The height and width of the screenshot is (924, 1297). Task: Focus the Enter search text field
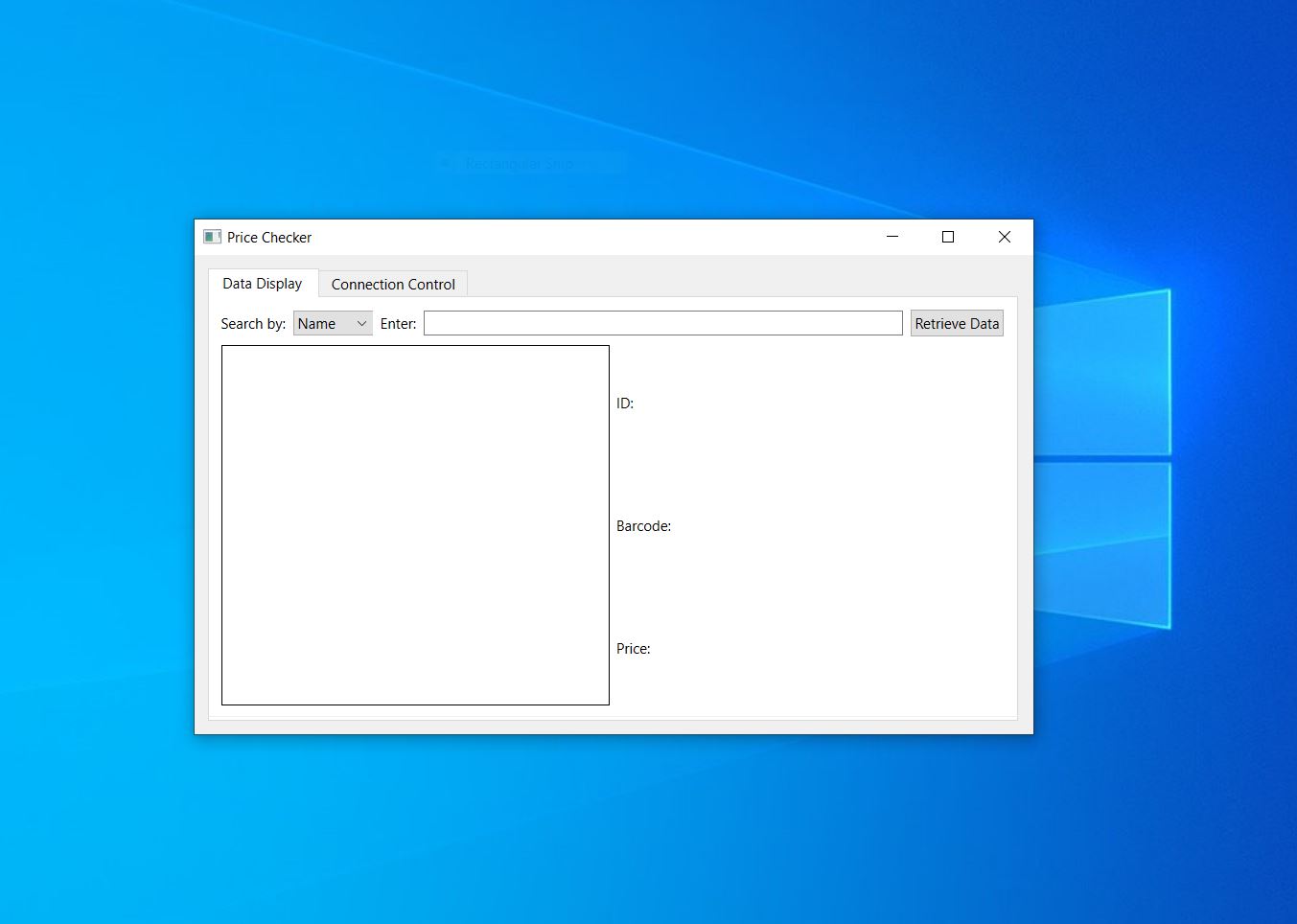tap(662, 324)
